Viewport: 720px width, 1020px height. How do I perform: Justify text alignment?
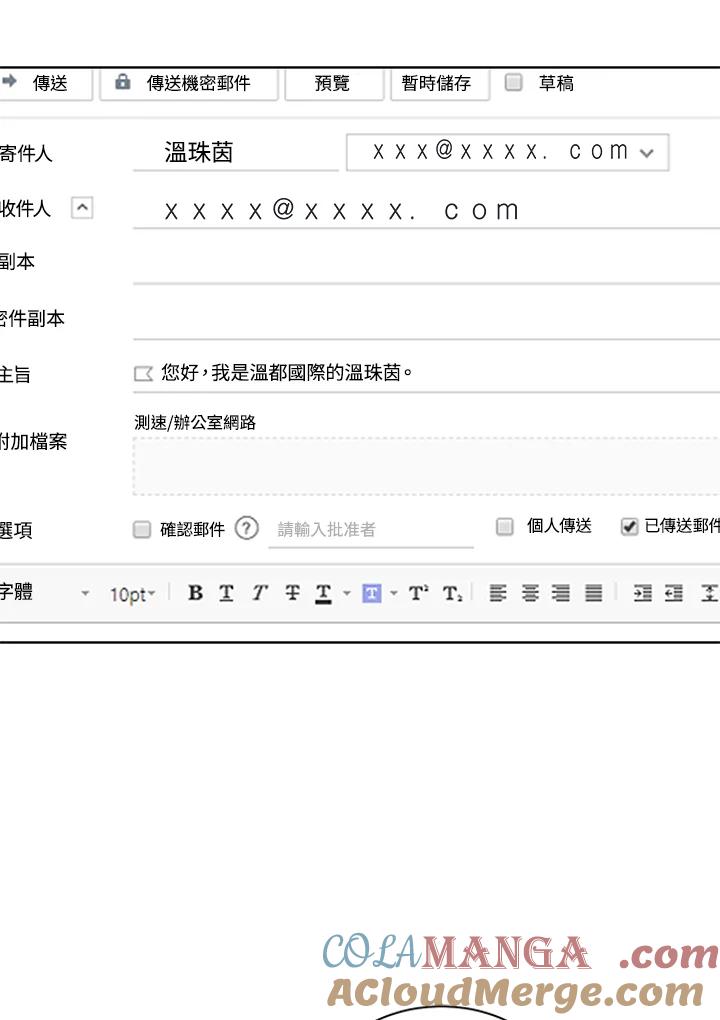(593, 593)
